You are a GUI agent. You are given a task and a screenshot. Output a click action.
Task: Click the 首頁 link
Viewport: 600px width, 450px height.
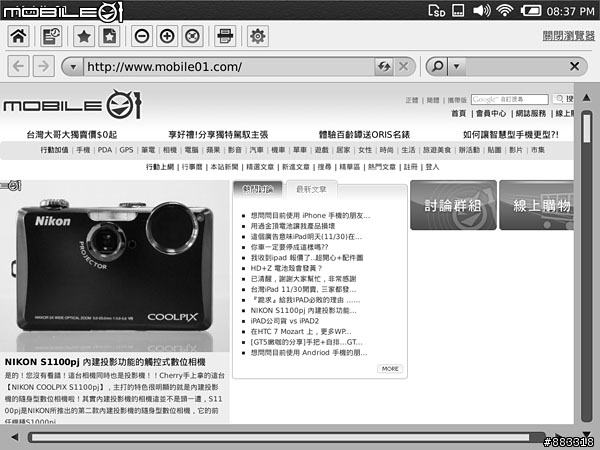(x=458, y=113)
